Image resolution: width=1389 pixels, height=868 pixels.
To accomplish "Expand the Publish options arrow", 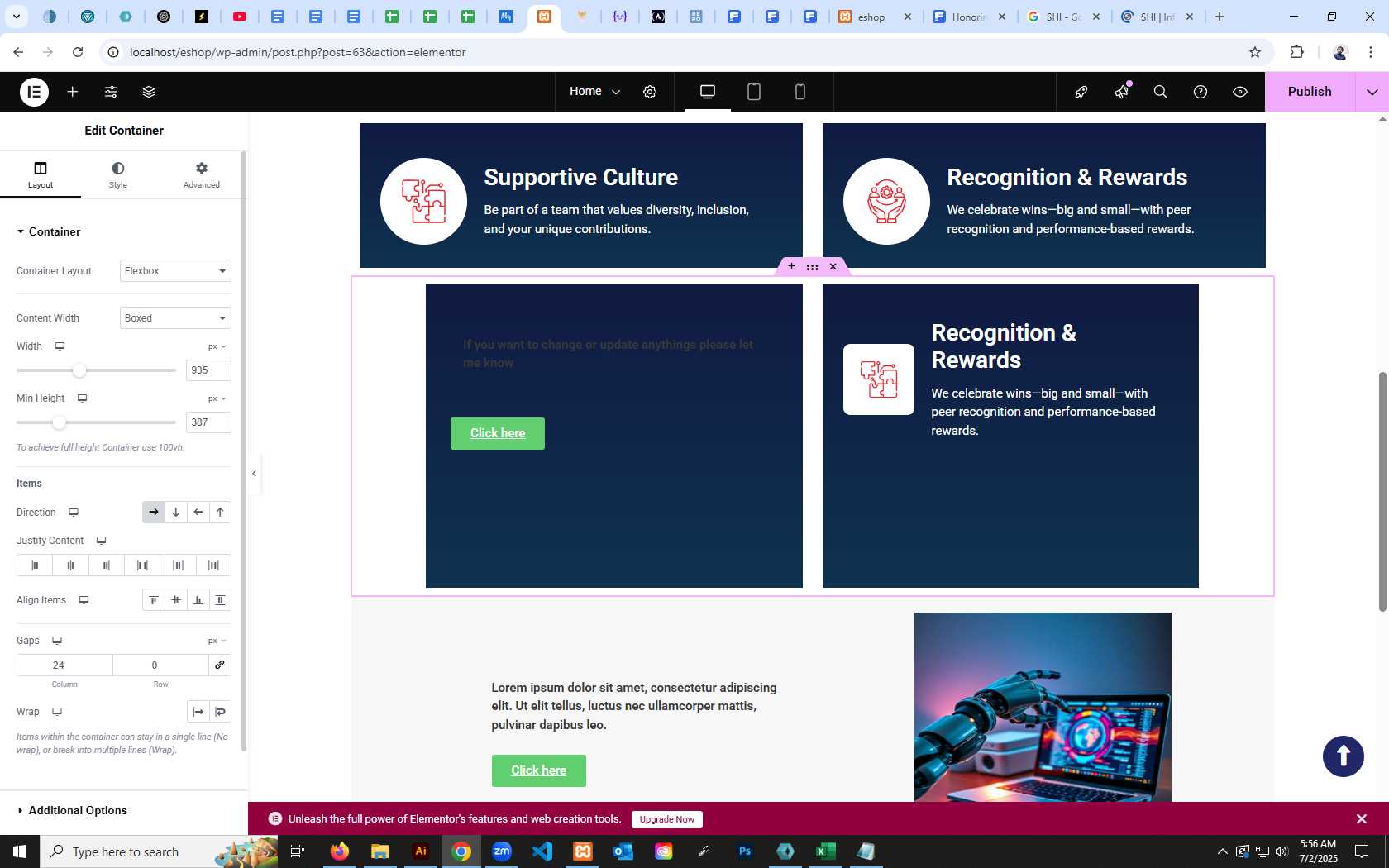I will (1372, 92).
